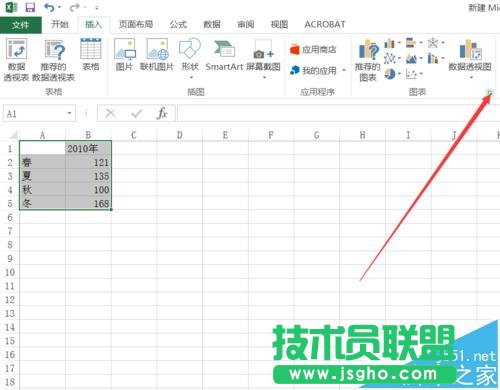Viewport: 500px width, 390px height.
Task: Insert a pie chart
Action: (x=390, y=74)
